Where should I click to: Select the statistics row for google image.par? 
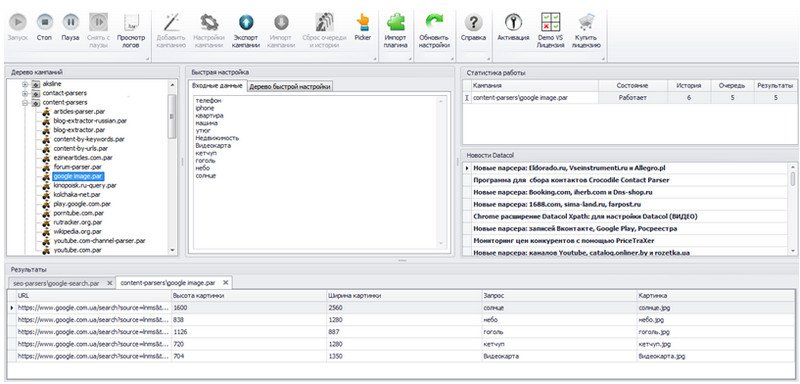click(629, 97)
